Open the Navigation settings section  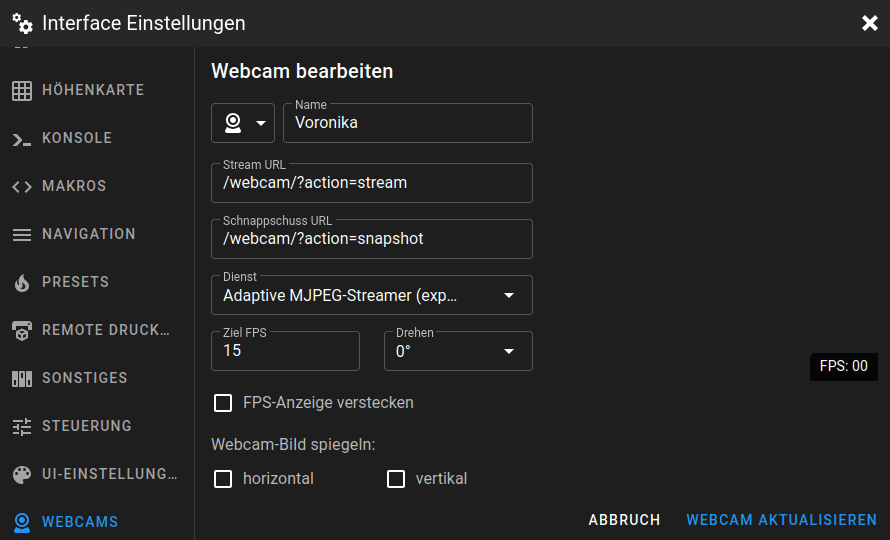tap(88, 234)
